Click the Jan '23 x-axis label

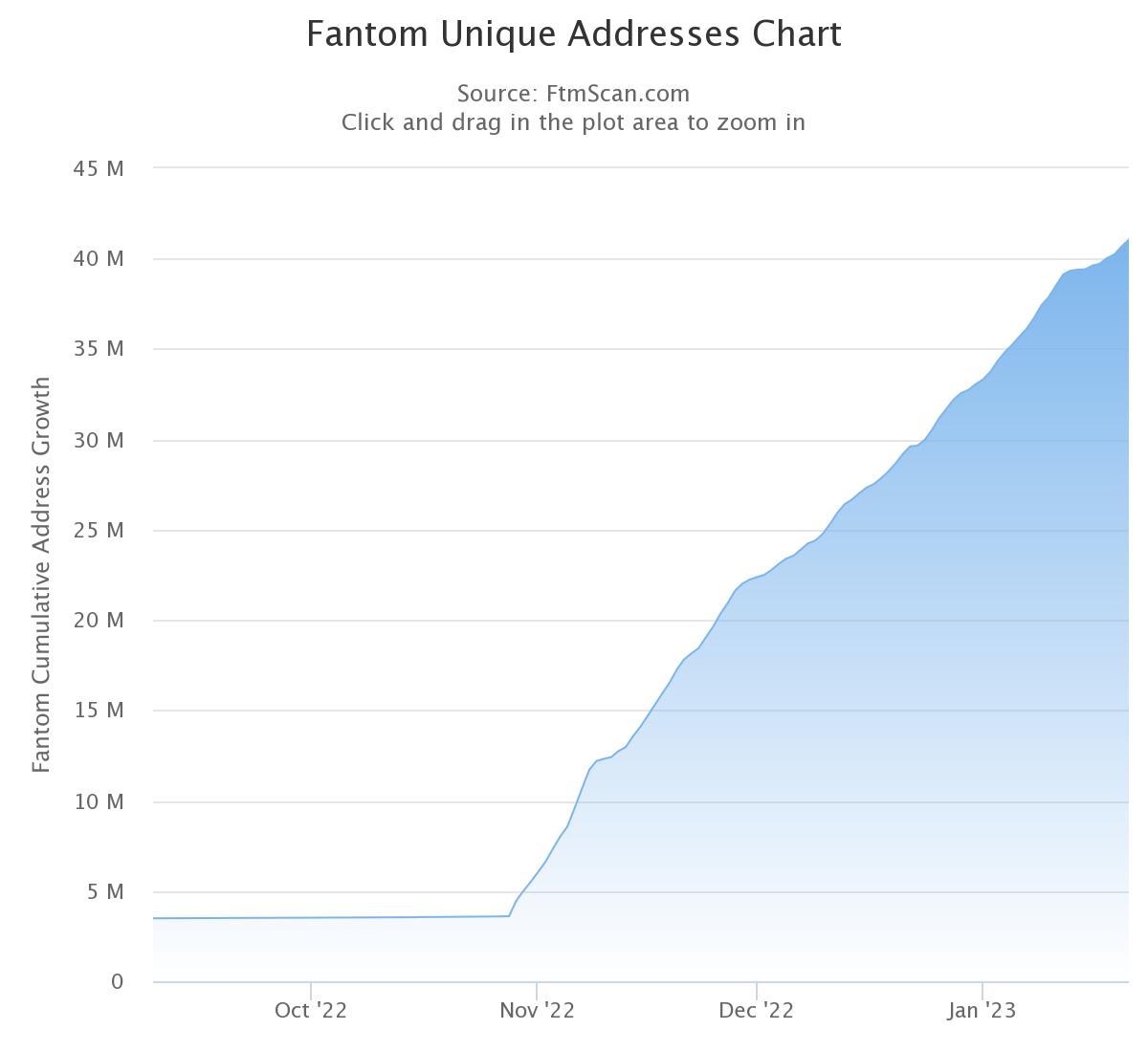(x=982, y=1011)
